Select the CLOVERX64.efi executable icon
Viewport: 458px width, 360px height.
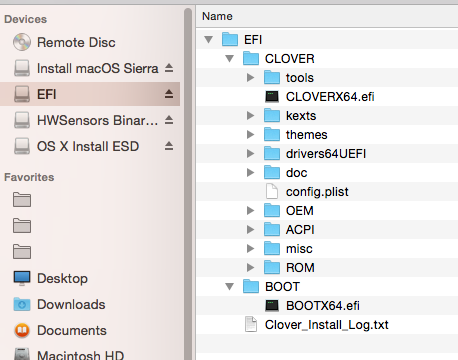tap(272, 97)
